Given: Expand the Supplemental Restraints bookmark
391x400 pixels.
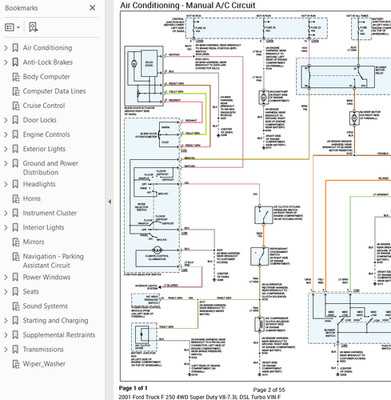Looking at the screenshot, I should pyautogui.click(x=5, y=335).
